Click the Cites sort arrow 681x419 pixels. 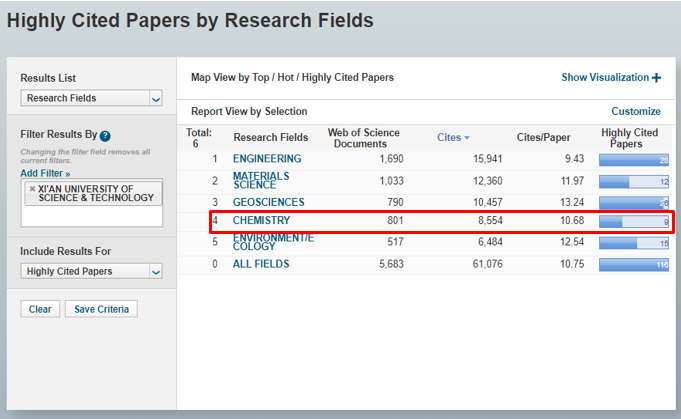(467, 138)
